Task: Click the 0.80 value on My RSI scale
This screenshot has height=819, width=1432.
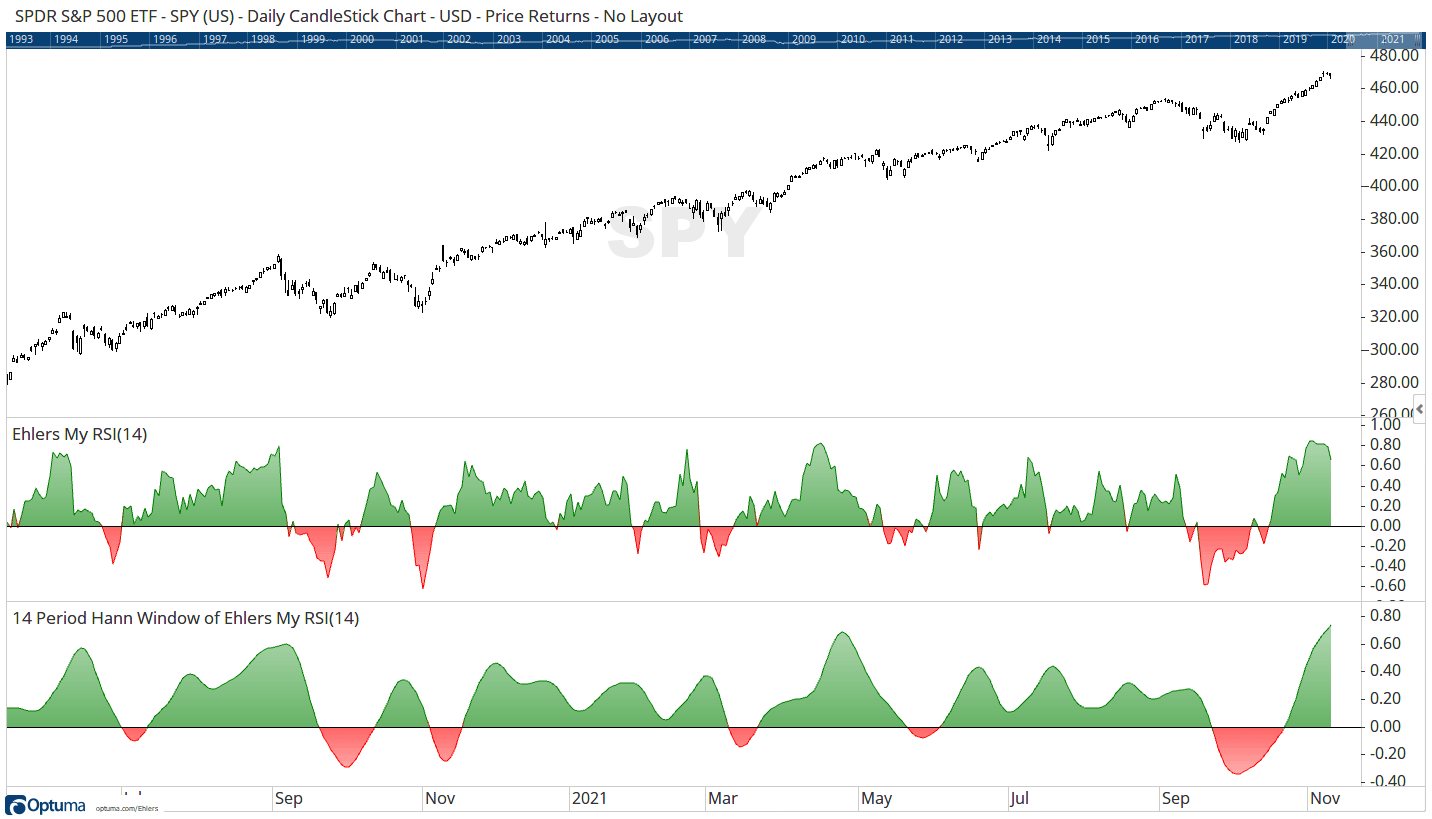Action: (x=1385, y=444)
